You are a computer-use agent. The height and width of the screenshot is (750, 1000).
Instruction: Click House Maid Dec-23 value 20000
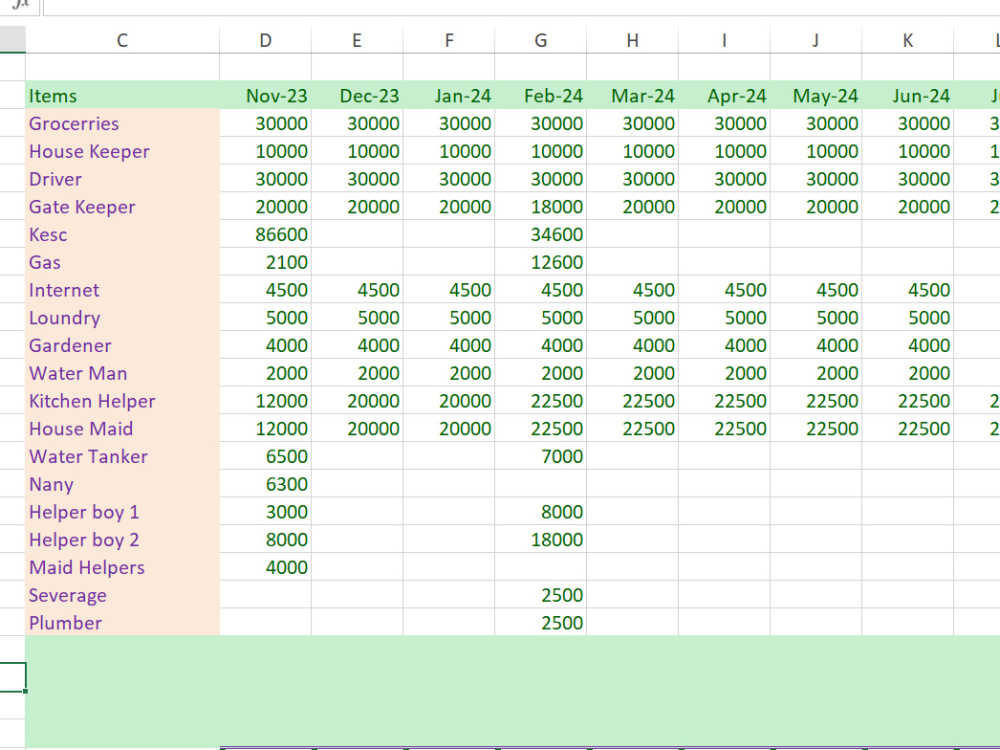pyautogui.click(x=357, y=429)
